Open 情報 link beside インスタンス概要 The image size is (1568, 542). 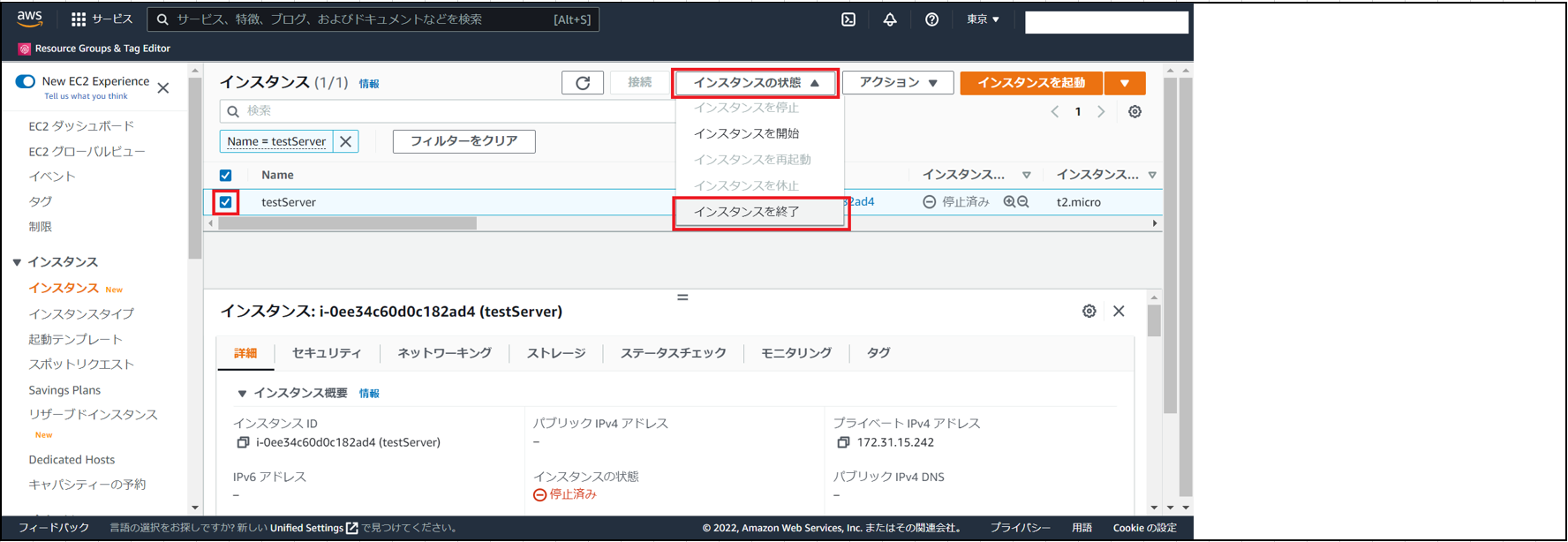(369, 394)
